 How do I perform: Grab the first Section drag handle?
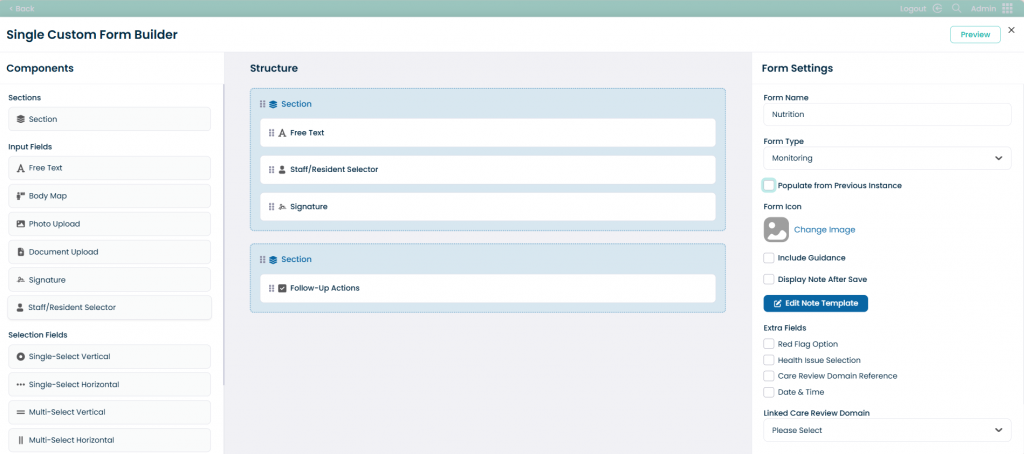tap(263, 104)
